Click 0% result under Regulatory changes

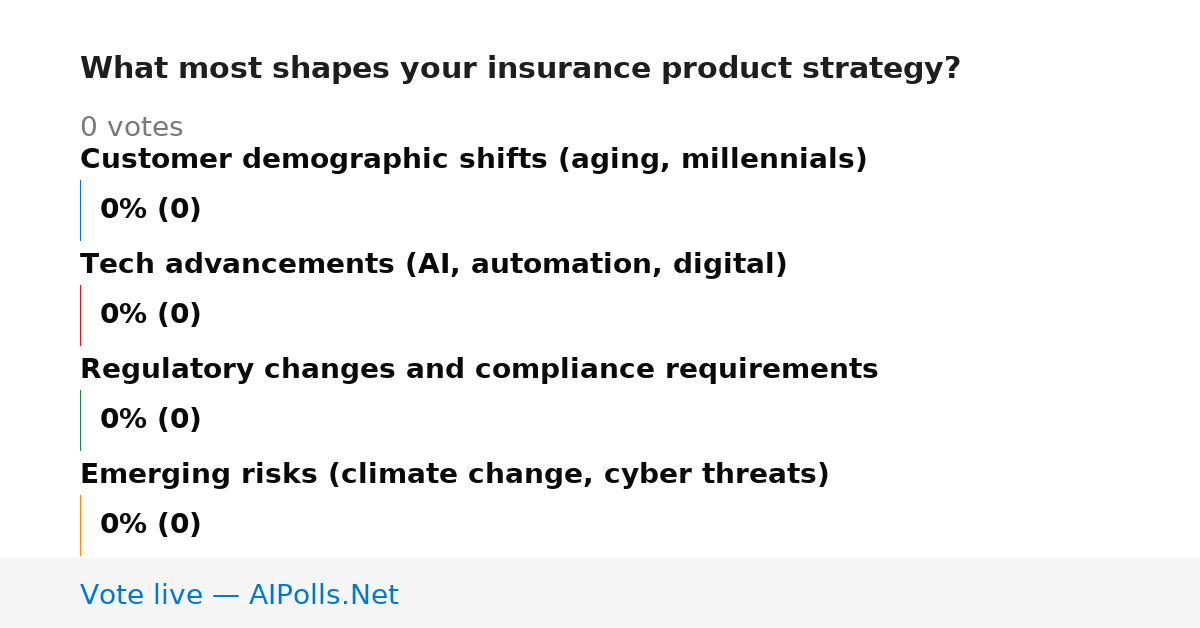150,420
